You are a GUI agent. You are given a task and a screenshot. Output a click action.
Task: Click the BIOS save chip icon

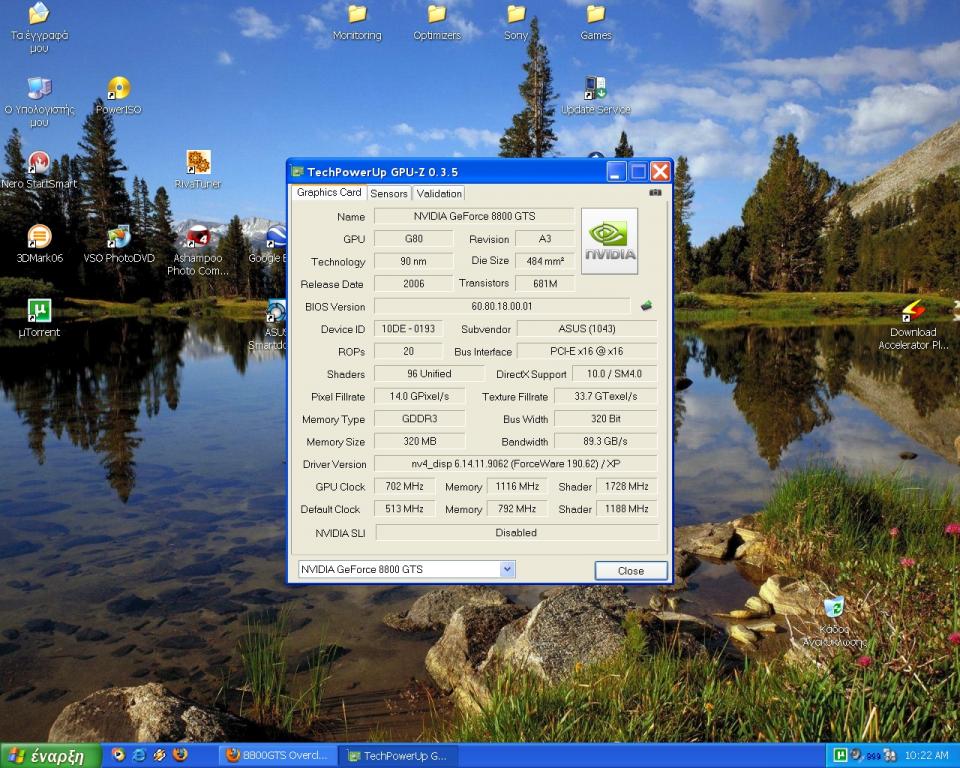[x=646, y=306]
